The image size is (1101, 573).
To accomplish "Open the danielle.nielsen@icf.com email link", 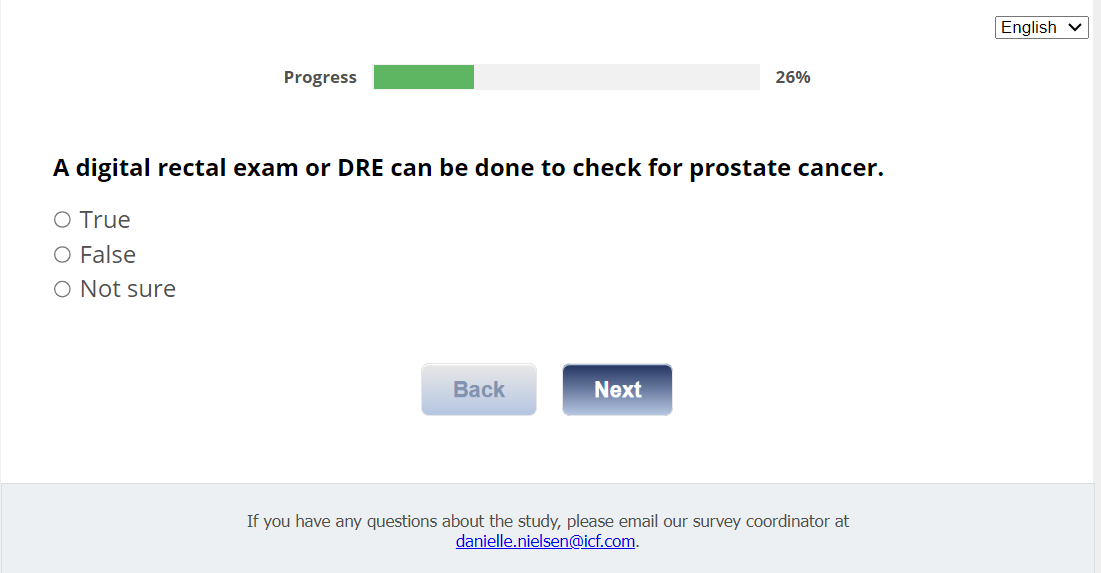I will (545, 541).
